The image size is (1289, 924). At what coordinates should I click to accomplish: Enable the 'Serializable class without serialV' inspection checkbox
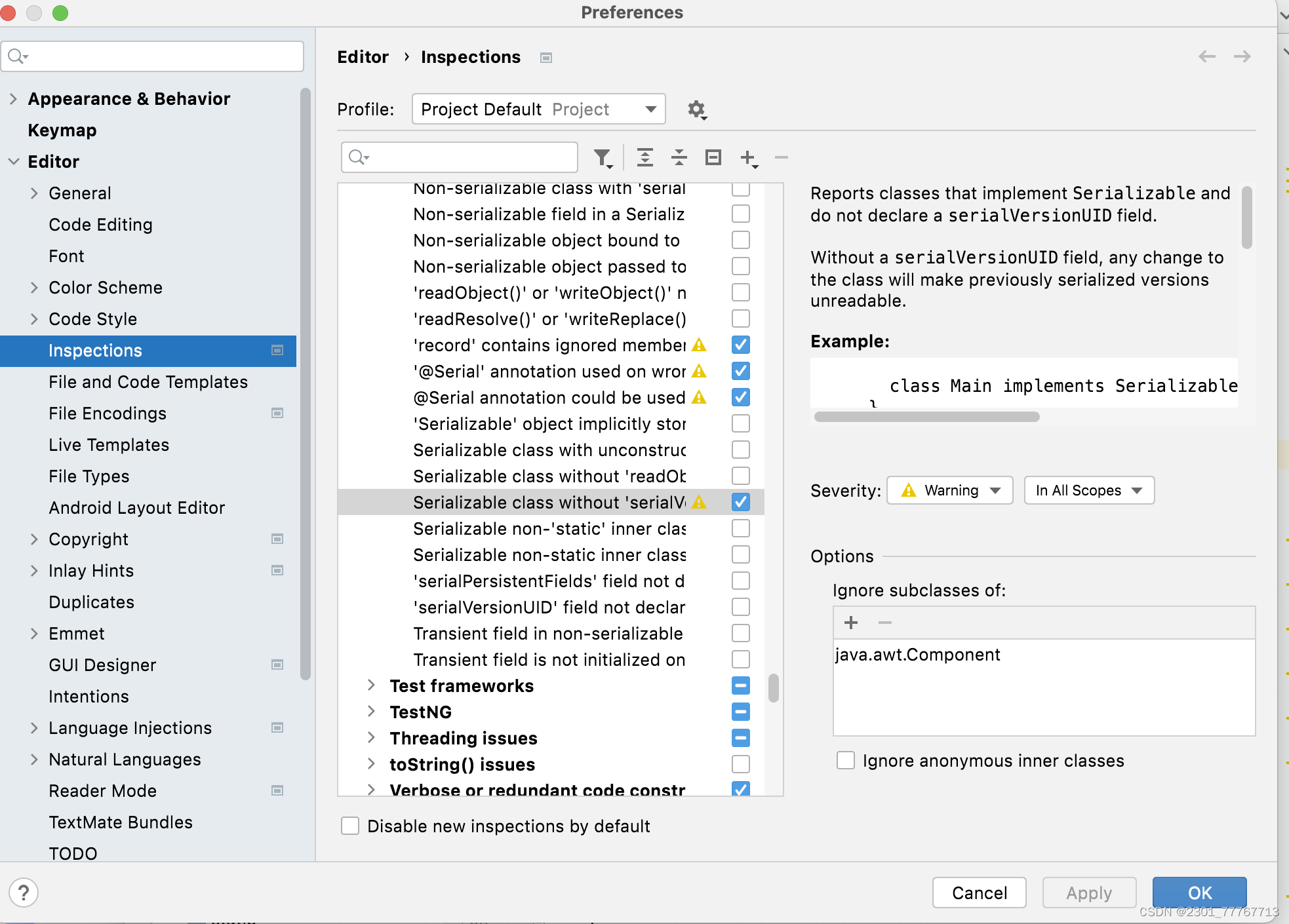coord(740,502)
